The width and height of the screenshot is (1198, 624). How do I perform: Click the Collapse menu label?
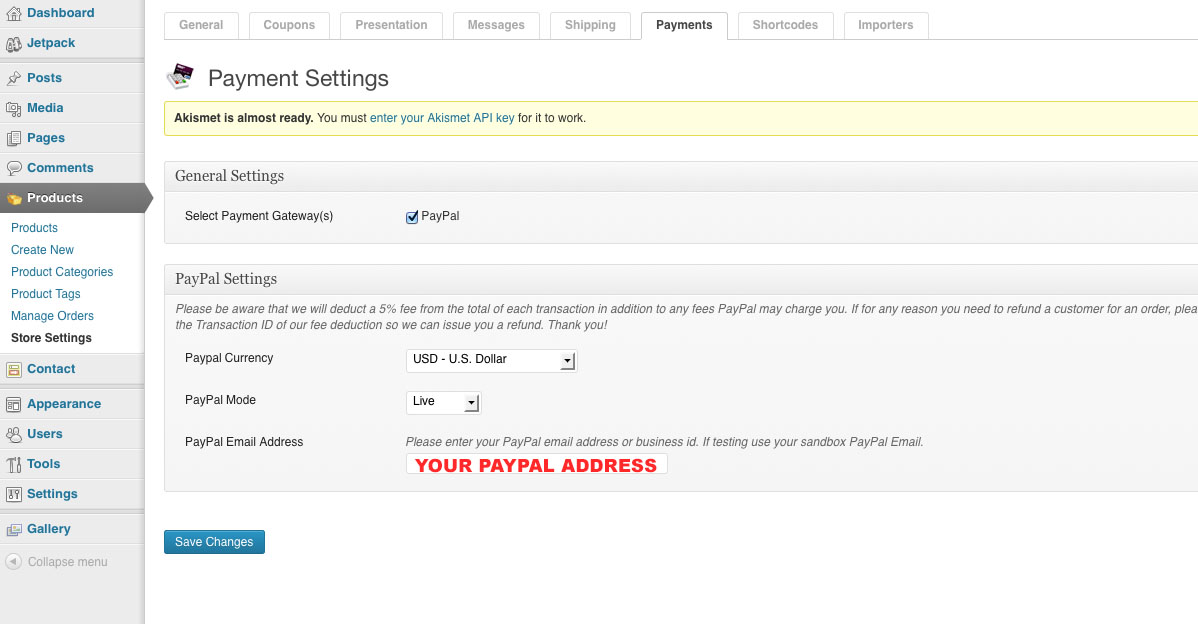point(67,562)
